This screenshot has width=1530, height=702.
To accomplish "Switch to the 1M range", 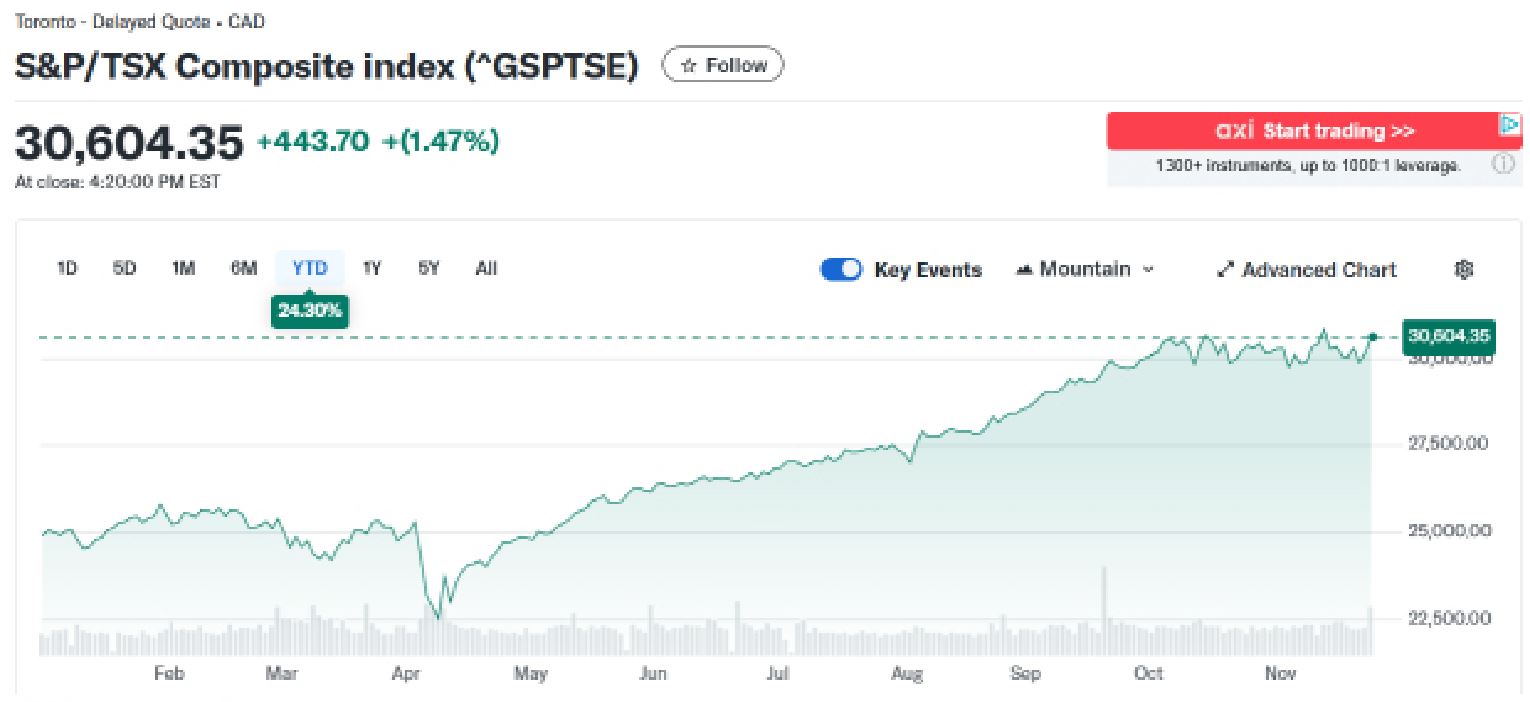I will [x=183, y=268].
